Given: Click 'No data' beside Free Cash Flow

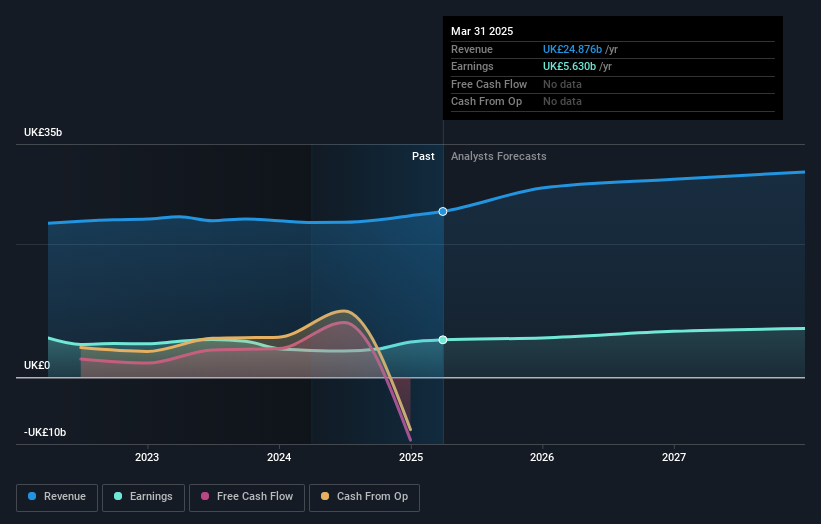Looking at the screenshot, I should coord(562,84).
